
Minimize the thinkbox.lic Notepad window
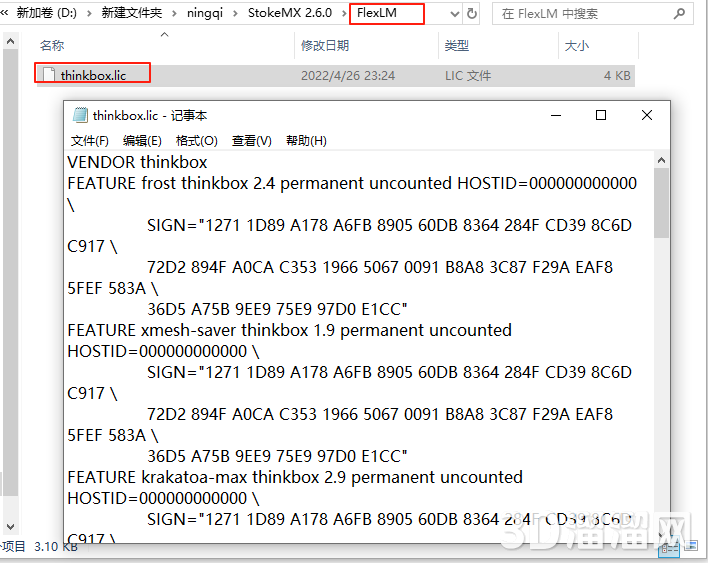click(x=556, y=116)
